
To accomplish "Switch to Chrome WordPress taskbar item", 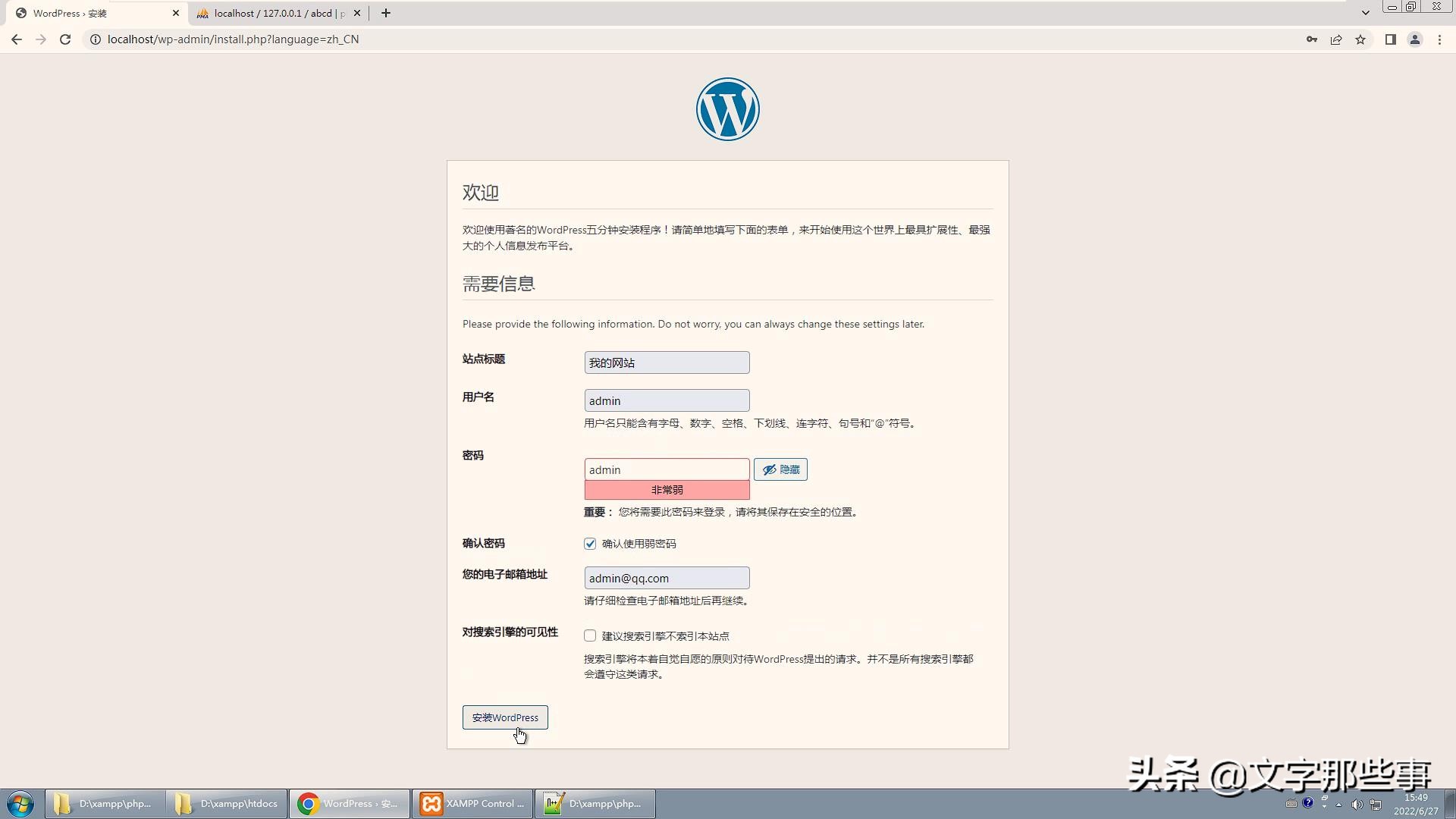I will (350, 804).
